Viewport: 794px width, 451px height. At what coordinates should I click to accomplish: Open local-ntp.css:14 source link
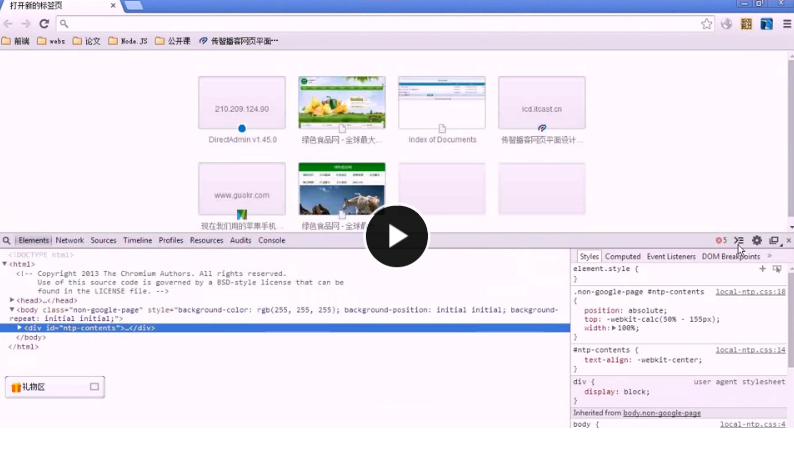(x=750, y=350)
